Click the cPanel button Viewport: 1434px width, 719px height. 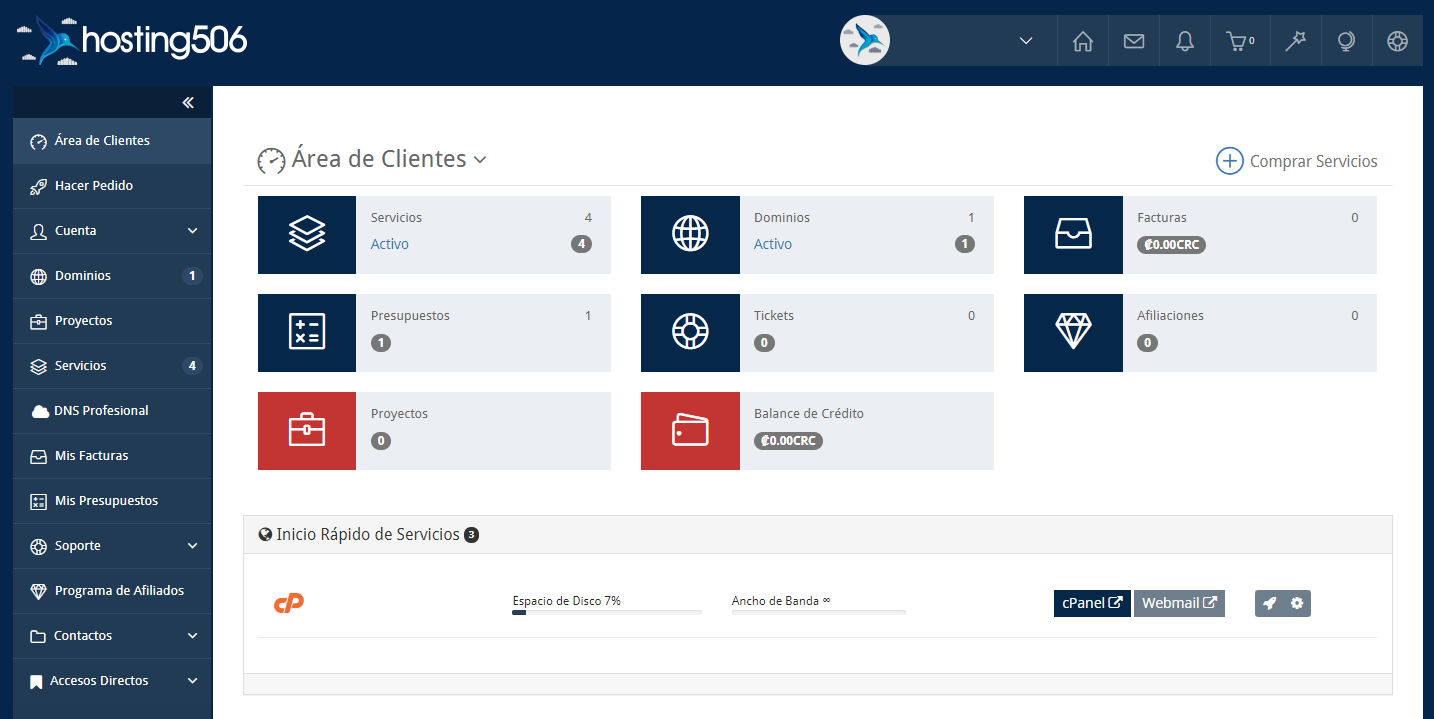coord(1092,603)
